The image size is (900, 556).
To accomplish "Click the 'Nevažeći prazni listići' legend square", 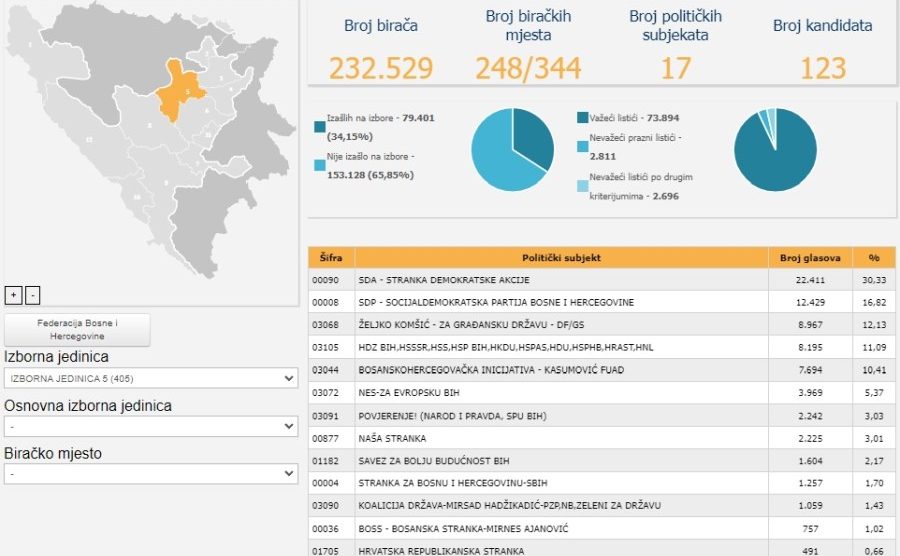I will (583, 147).
